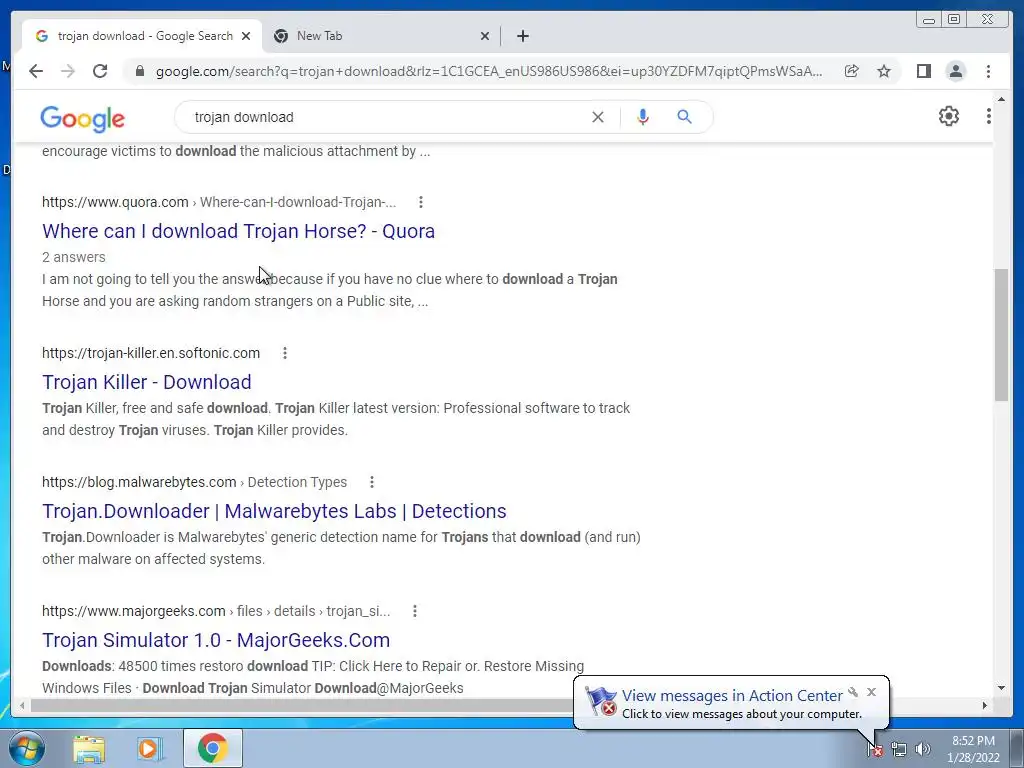The width and height of the screenshot is (1024, 768).
Task: Open Action Center flag tray icon
Action: pyautogui.click(x=875, y=749)
